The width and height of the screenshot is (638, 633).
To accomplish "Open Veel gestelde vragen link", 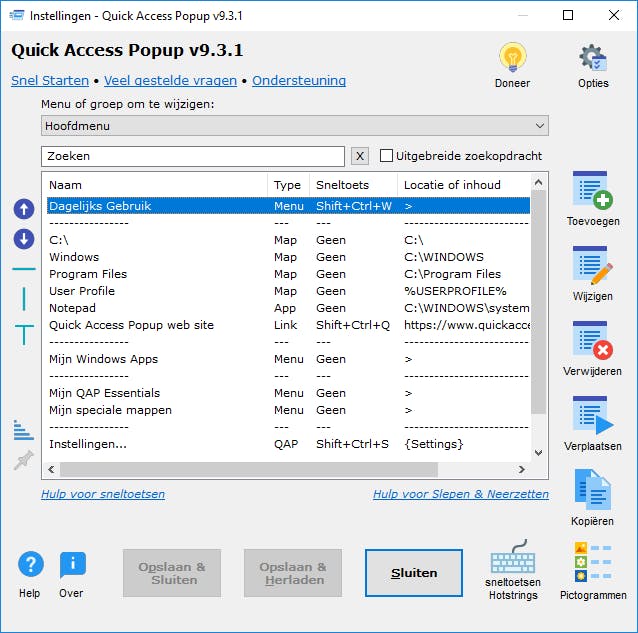I will coord(170,81).
